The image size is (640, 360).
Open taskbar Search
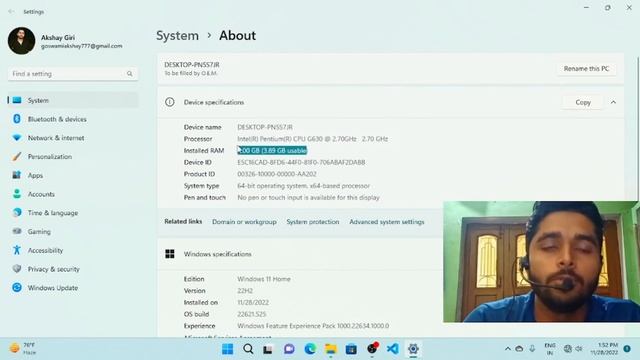(x=248, y=349)
